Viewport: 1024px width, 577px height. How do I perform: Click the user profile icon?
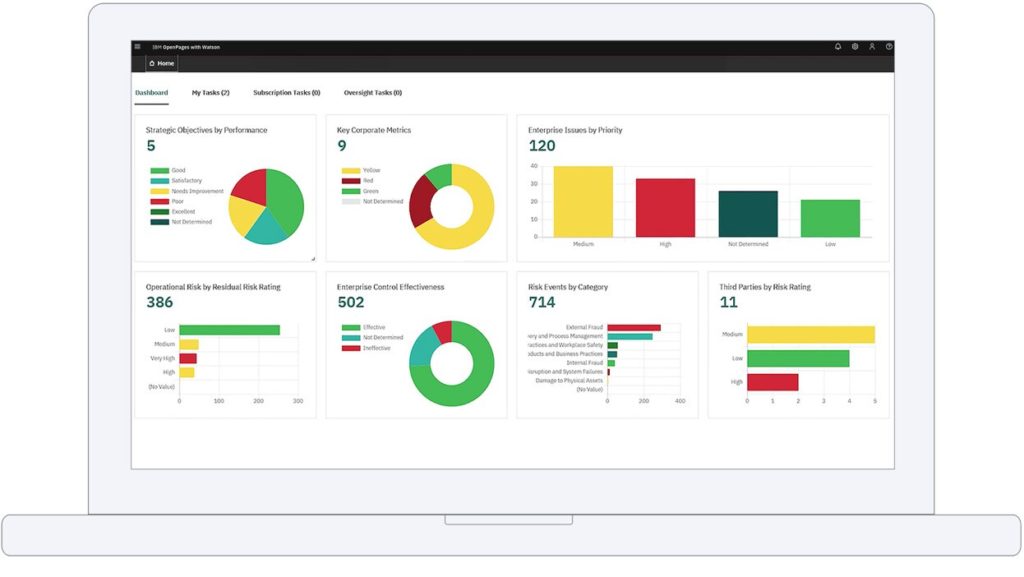[x=872, y=46]
